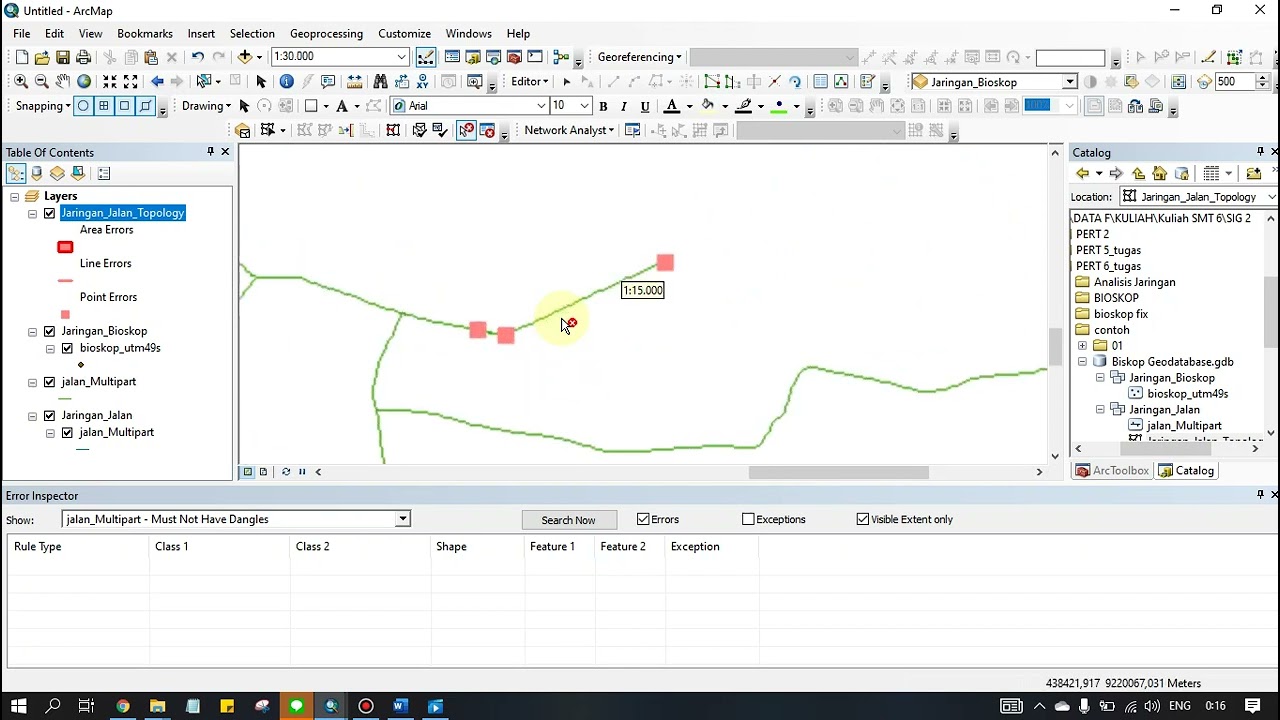Image resolution: width=1280 pixels, height=720 pixels.
Task: Click the fill color bucket swatch
Action: 708,106
